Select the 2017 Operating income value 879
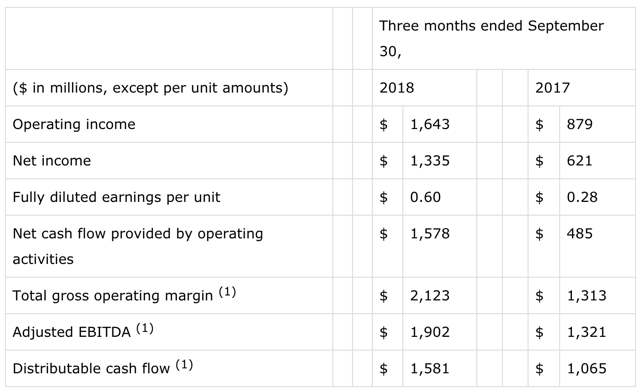 580,124
